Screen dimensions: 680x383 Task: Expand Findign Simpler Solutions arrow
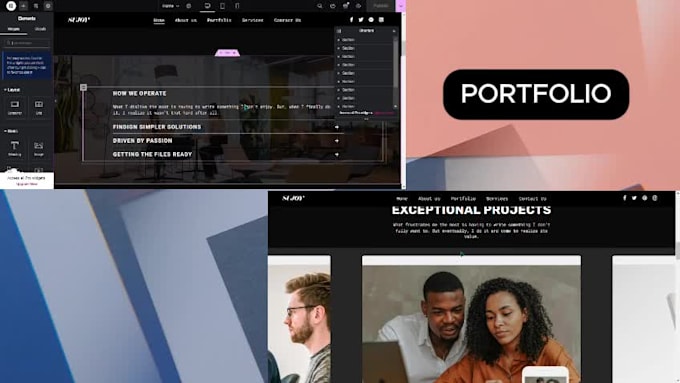(x=337, y=127)
